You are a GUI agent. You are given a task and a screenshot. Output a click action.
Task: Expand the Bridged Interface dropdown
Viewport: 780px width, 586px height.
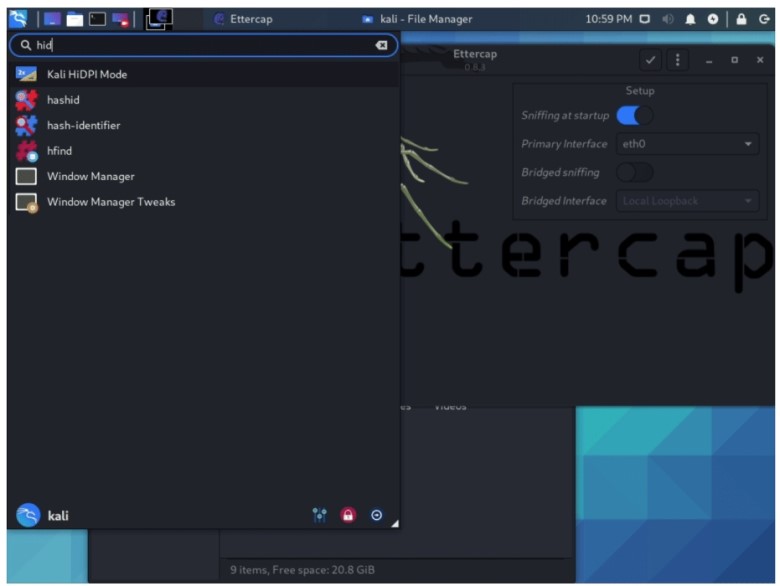[x=687, y=201]
